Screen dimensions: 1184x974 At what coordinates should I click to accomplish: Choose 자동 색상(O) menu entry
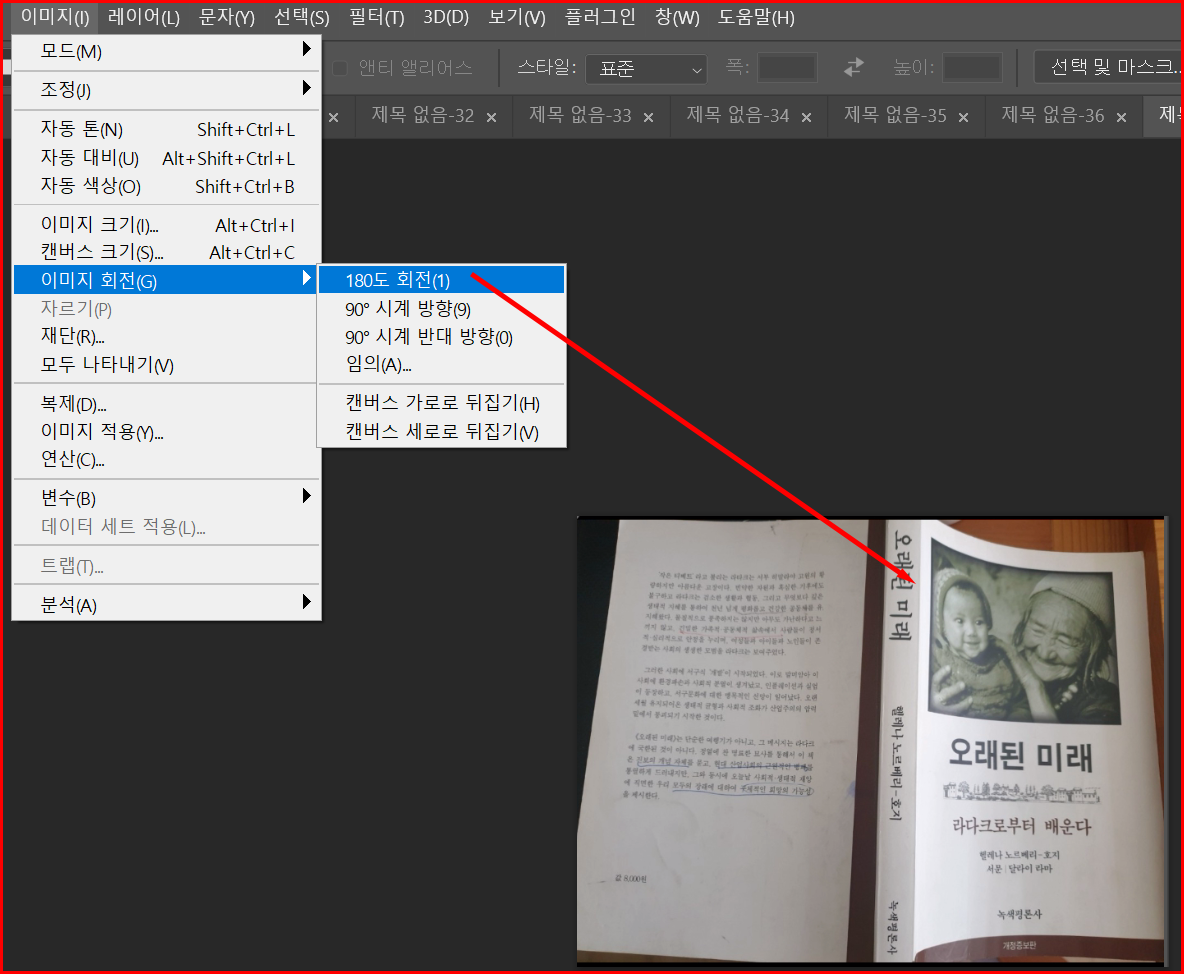click(x=167, y=186)
